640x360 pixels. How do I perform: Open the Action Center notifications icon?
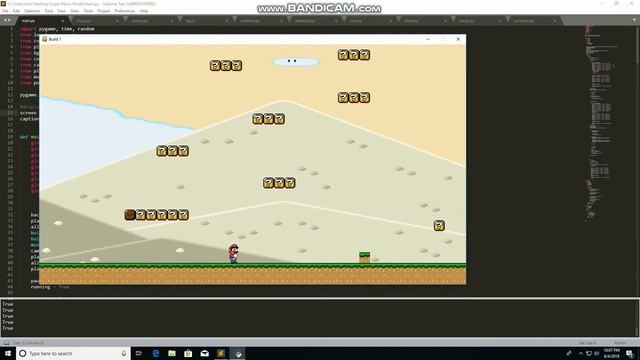pos(630,353)
